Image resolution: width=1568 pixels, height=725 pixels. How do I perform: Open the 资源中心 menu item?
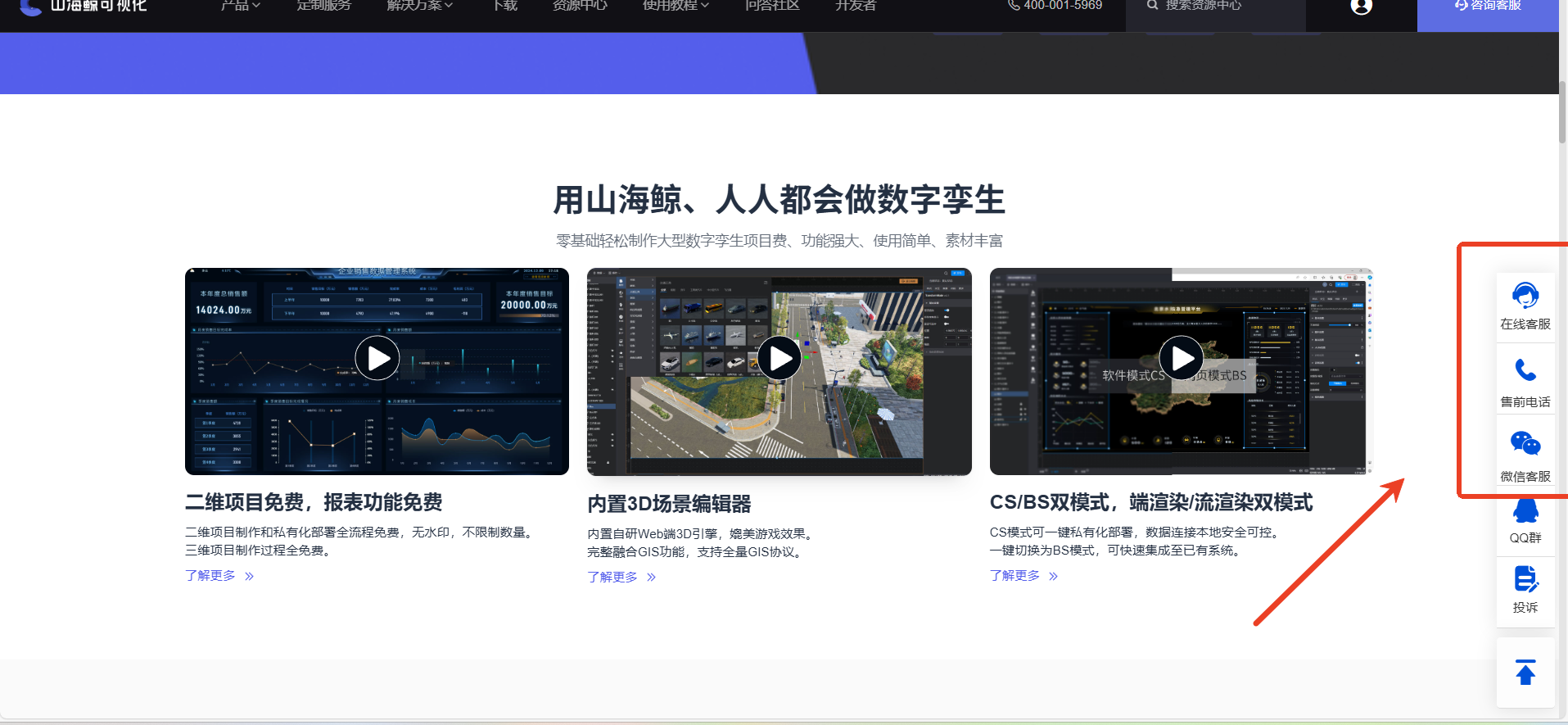coord(580,6)
